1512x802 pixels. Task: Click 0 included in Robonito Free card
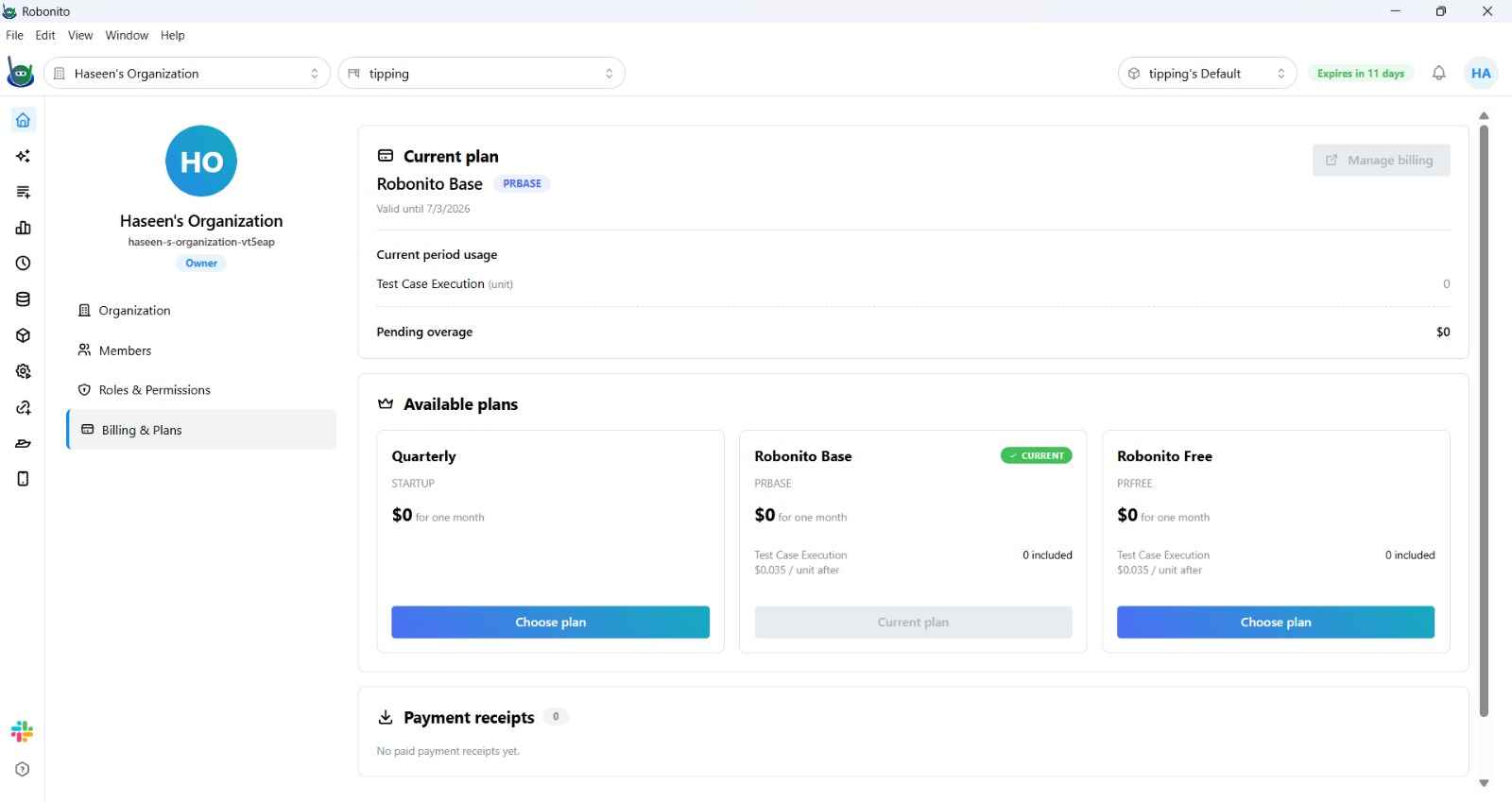(1410, 555)
